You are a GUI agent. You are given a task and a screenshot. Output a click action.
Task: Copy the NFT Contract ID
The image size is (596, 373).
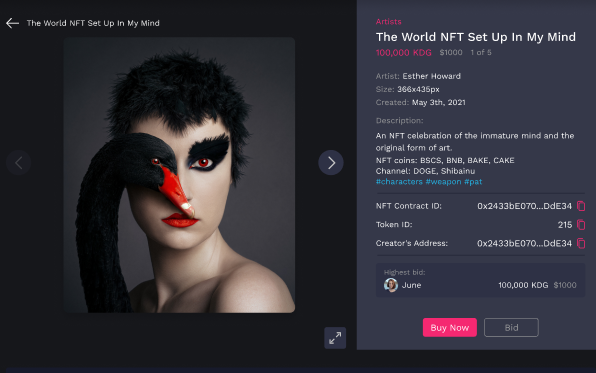(x=581, y=206)
